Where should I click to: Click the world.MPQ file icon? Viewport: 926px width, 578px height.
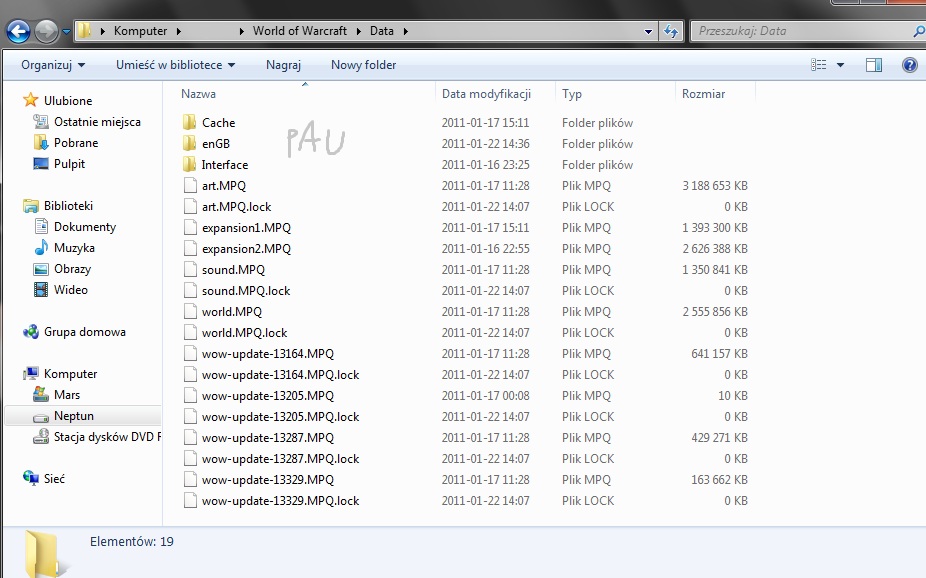[190, 311]
